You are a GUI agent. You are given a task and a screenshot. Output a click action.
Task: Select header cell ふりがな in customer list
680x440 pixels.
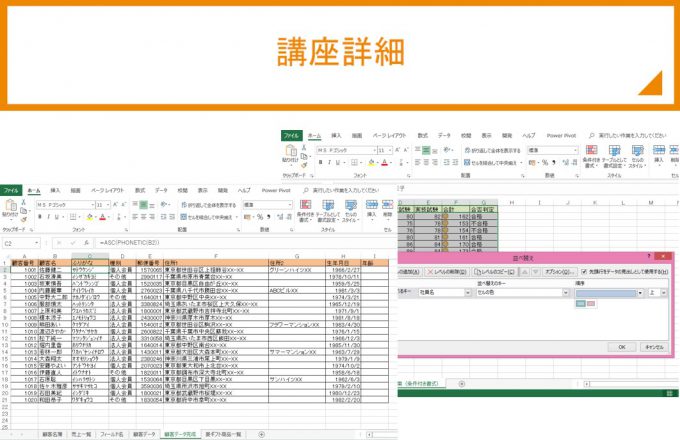pyautogui.click(x=90, y=263)
